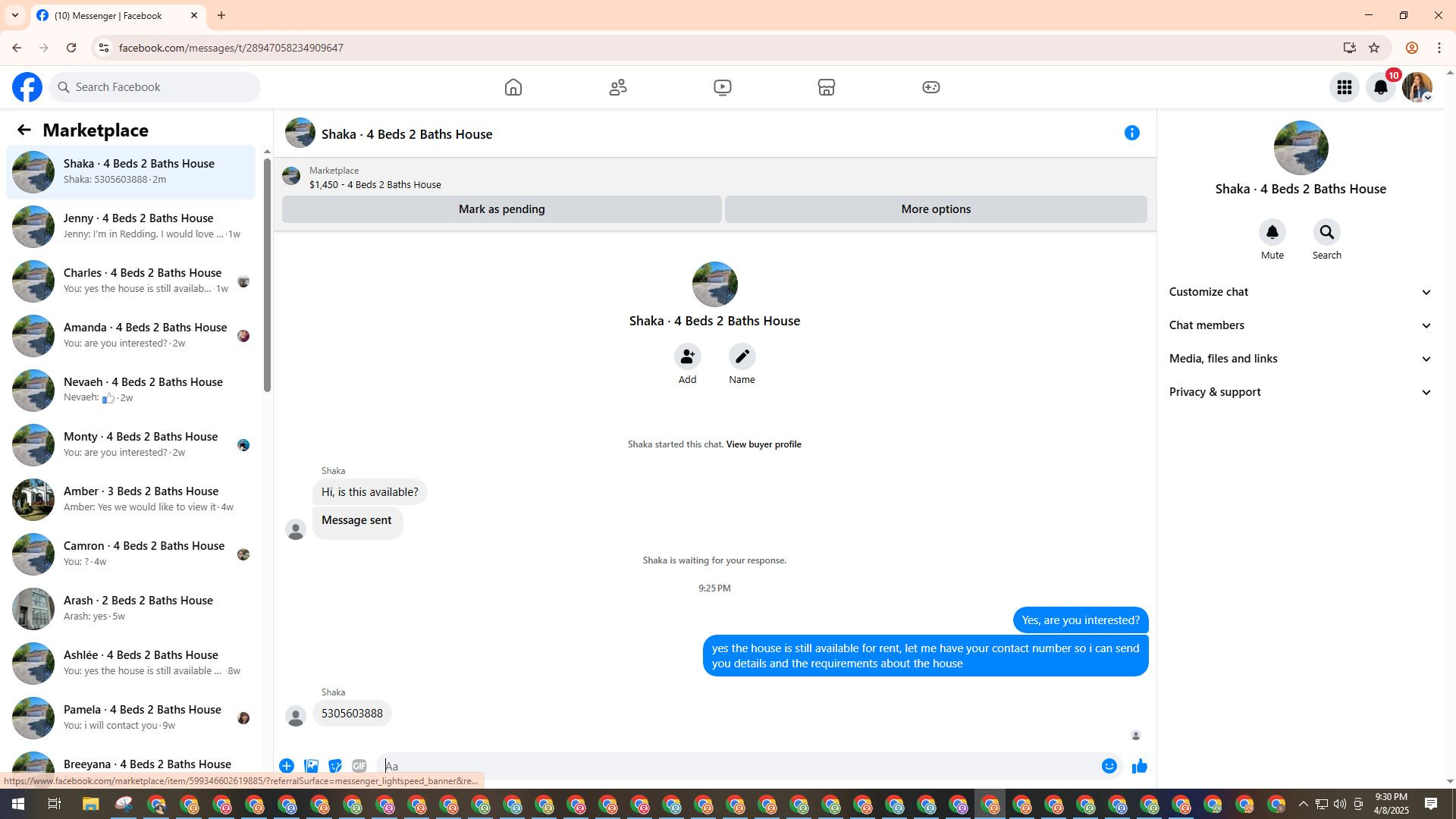Search in conversation with the magnifier icon

tap(1326, 233)
